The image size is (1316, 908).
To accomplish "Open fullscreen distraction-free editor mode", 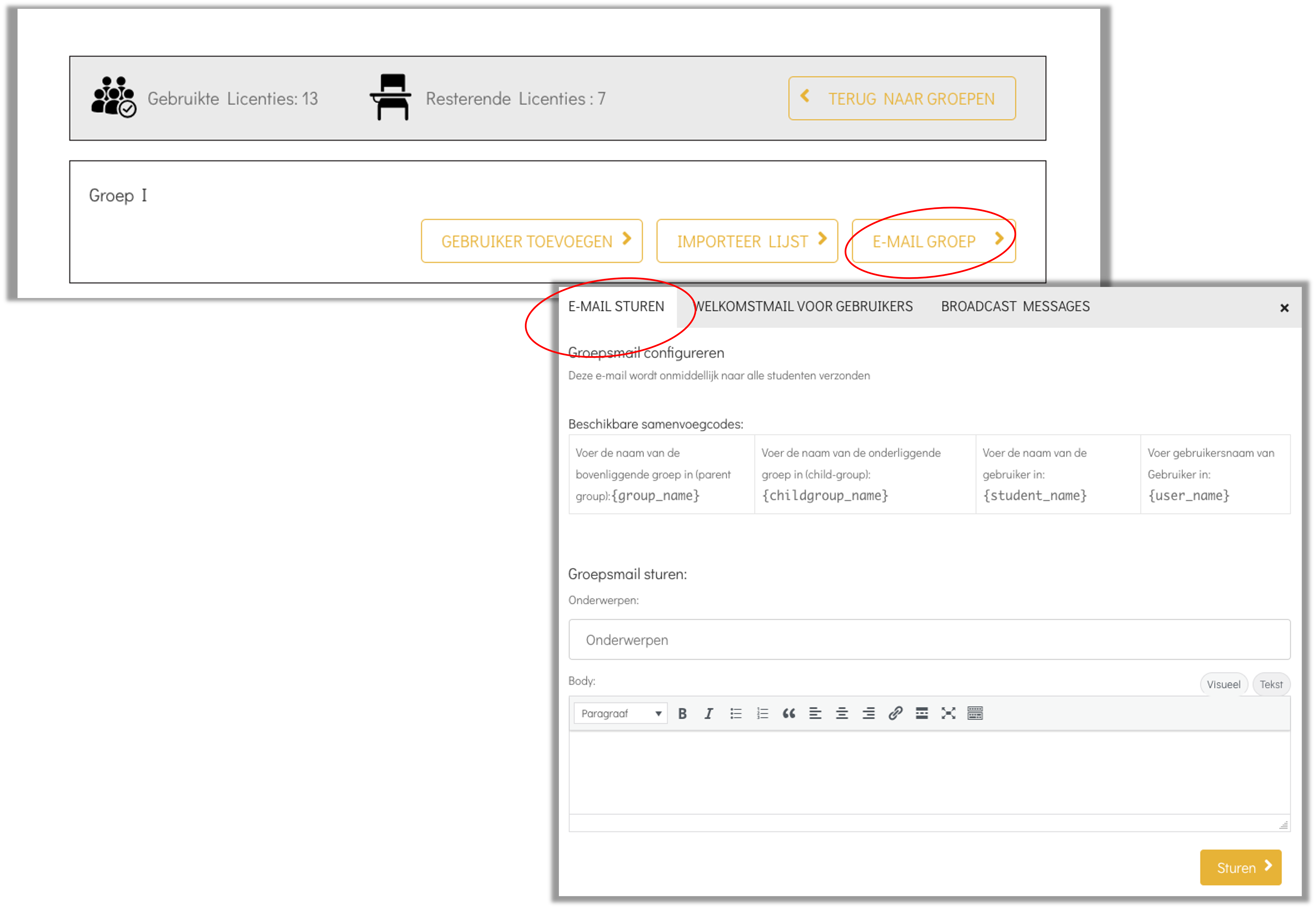I will (x=948, y=713).
